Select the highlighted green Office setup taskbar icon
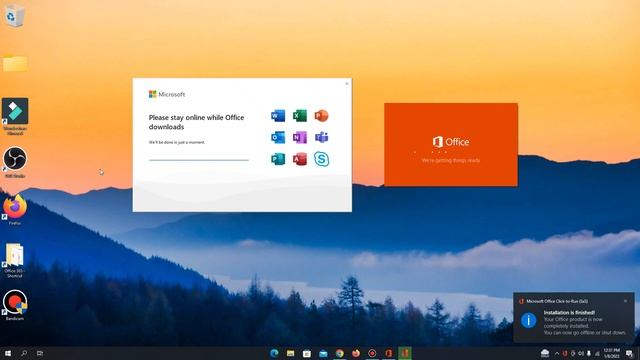The image size is (640, 360). (405, 353)
